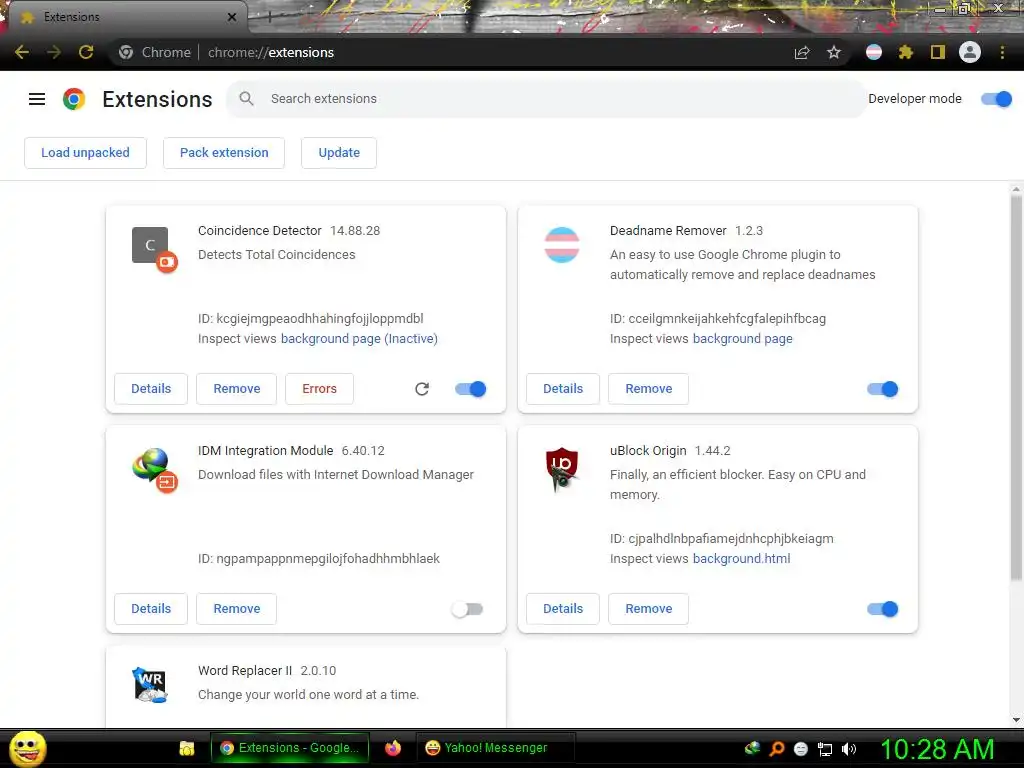1024x768 pixels.
Task: Remove the Coincidence Detector extension
Action: click(x=236, y=389)
